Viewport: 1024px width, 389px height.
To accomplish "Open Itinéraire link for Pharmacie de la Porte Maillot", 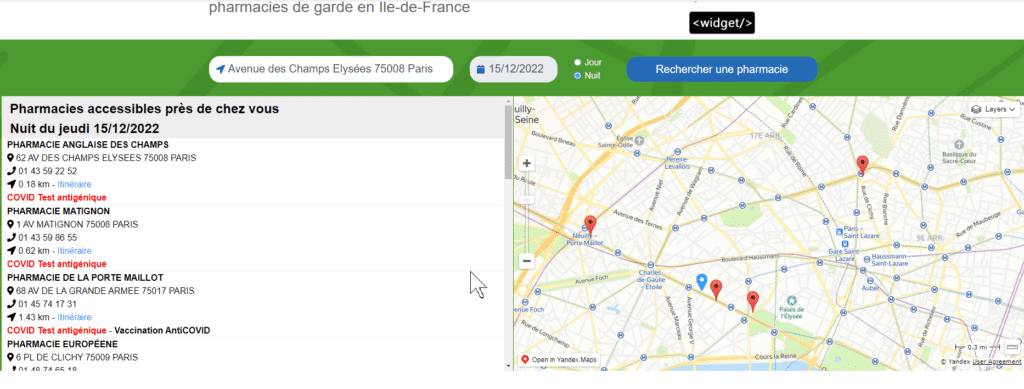I will tap(74, 317).
